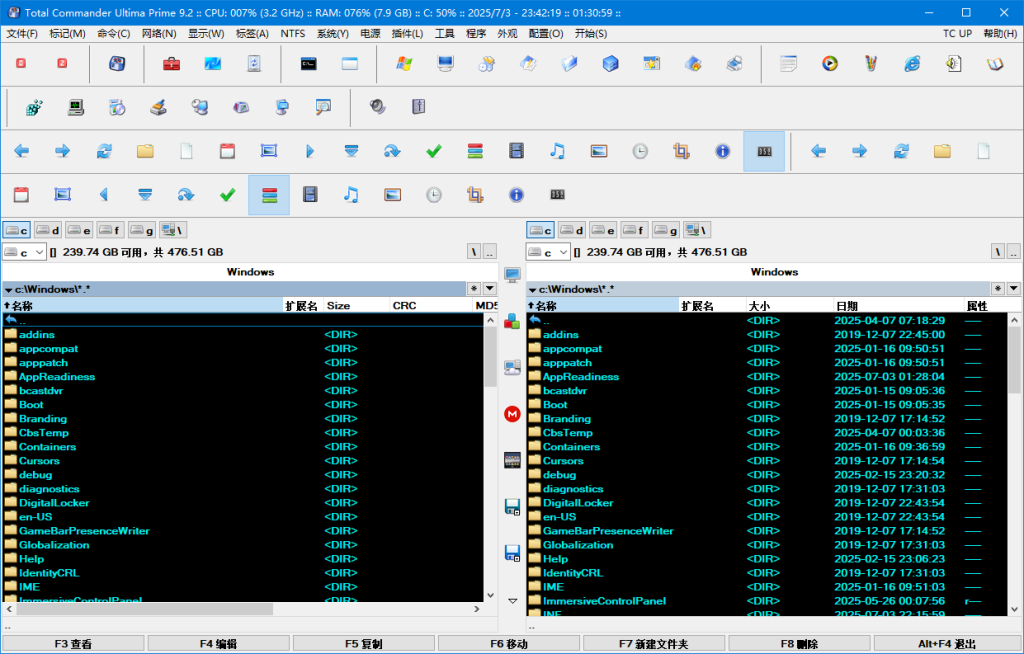This screenshot has width=1024, height=654.
Task: Select the row dated 2025-07-03 01:28:04
Action: tap(766, 377)
